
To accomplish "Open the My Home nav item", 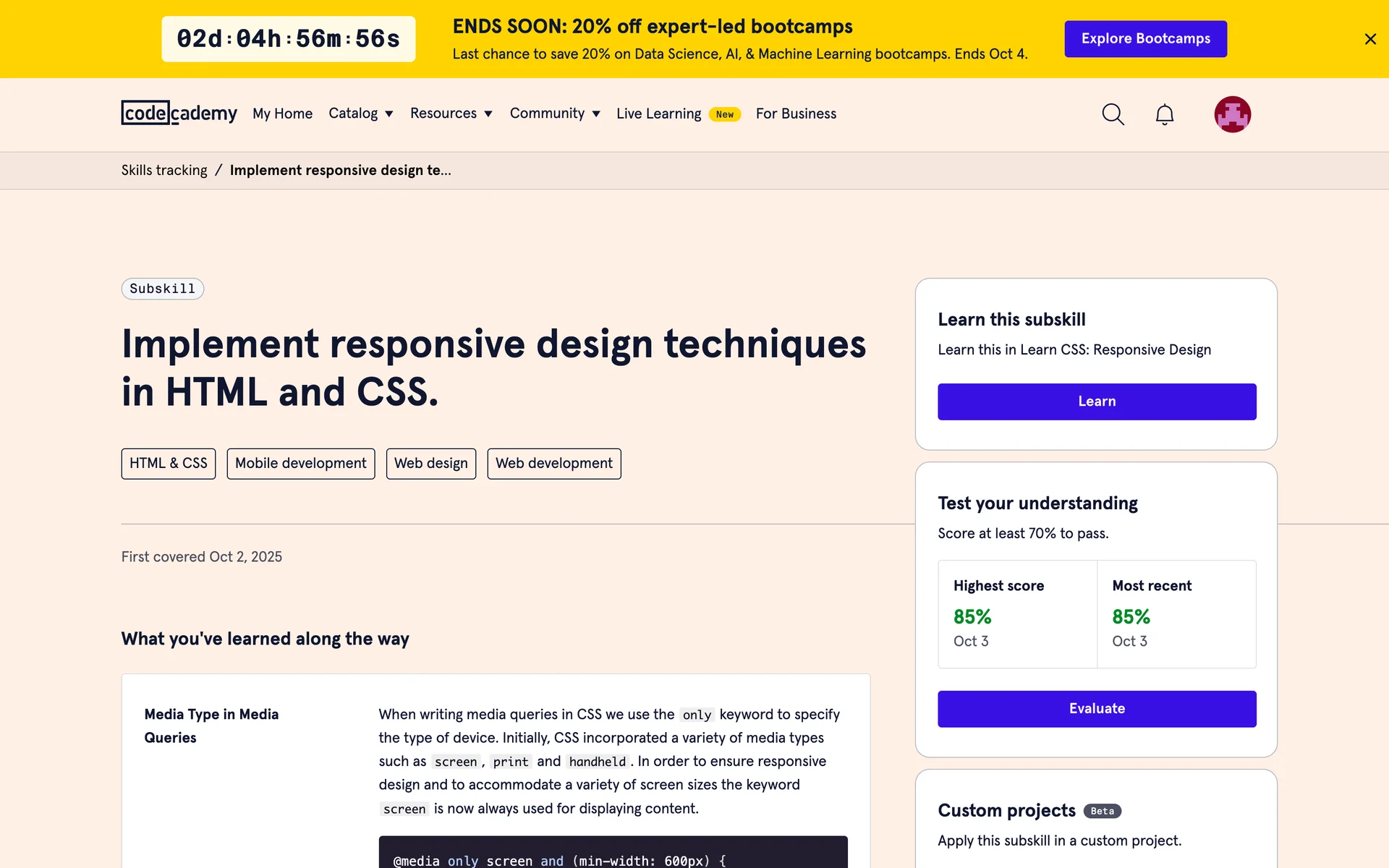I will click(282, 114).
